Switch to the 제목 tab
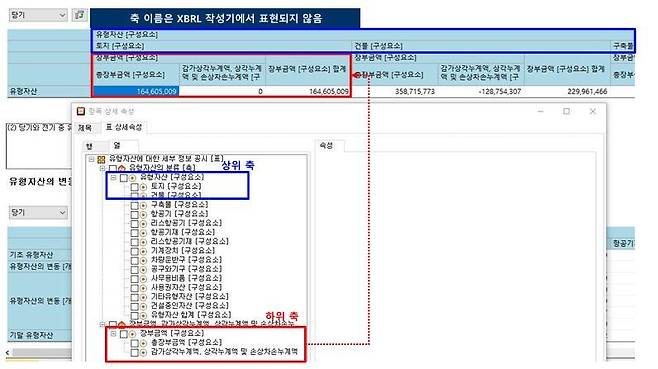The height and width of the screenshot is (369, 658). click(85, 128)
